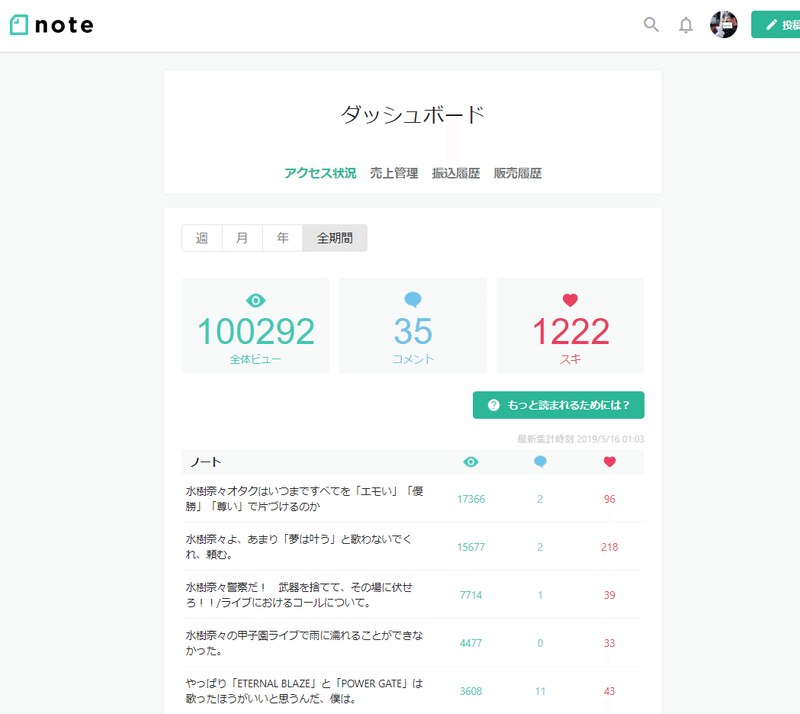Viewport: 800px width, 714px height.
Task: Click comment bubble icon above 35
Action: click(x=413, y=300)
